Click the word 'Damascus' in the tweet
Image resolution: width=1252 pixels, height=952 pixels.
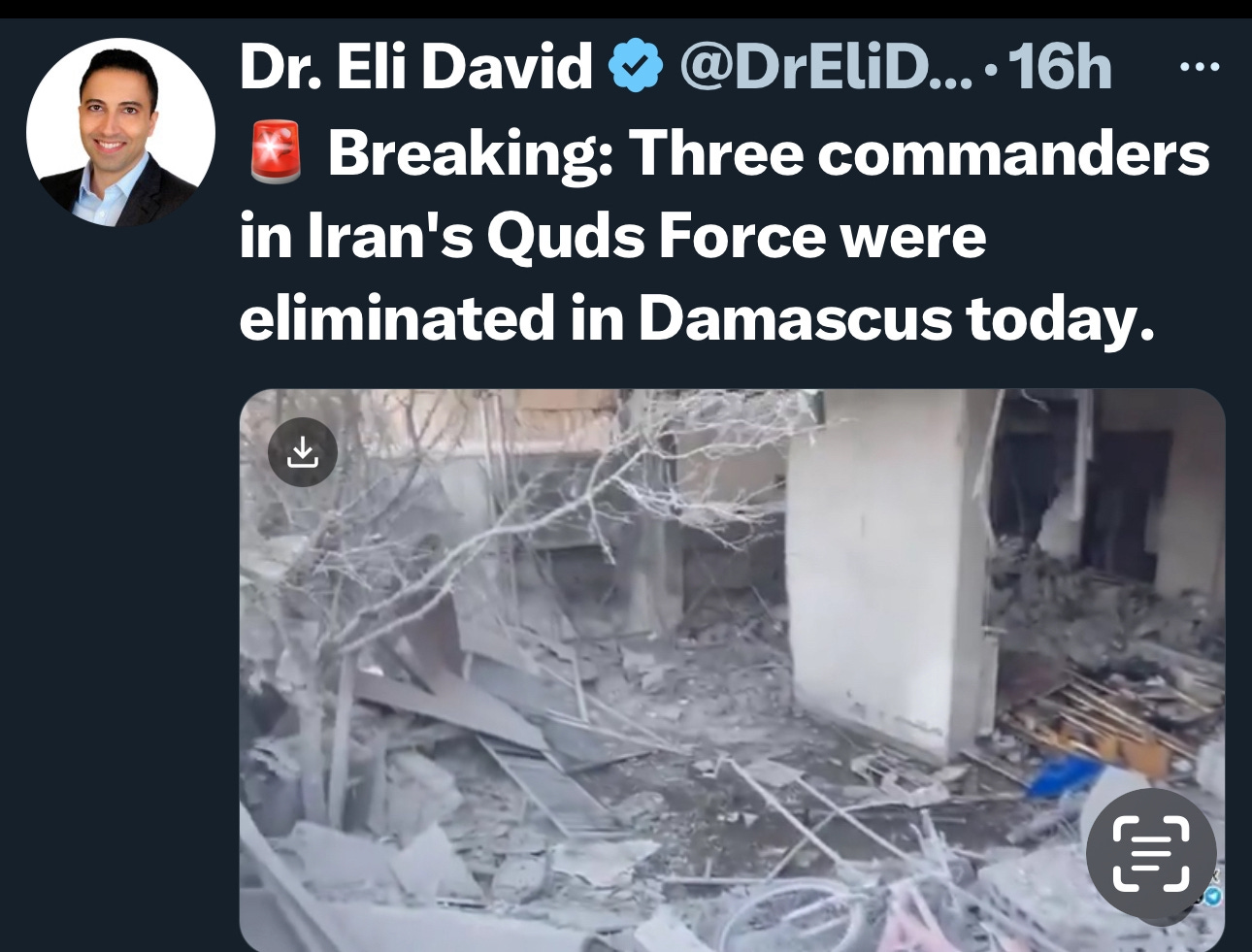[795, 318]
